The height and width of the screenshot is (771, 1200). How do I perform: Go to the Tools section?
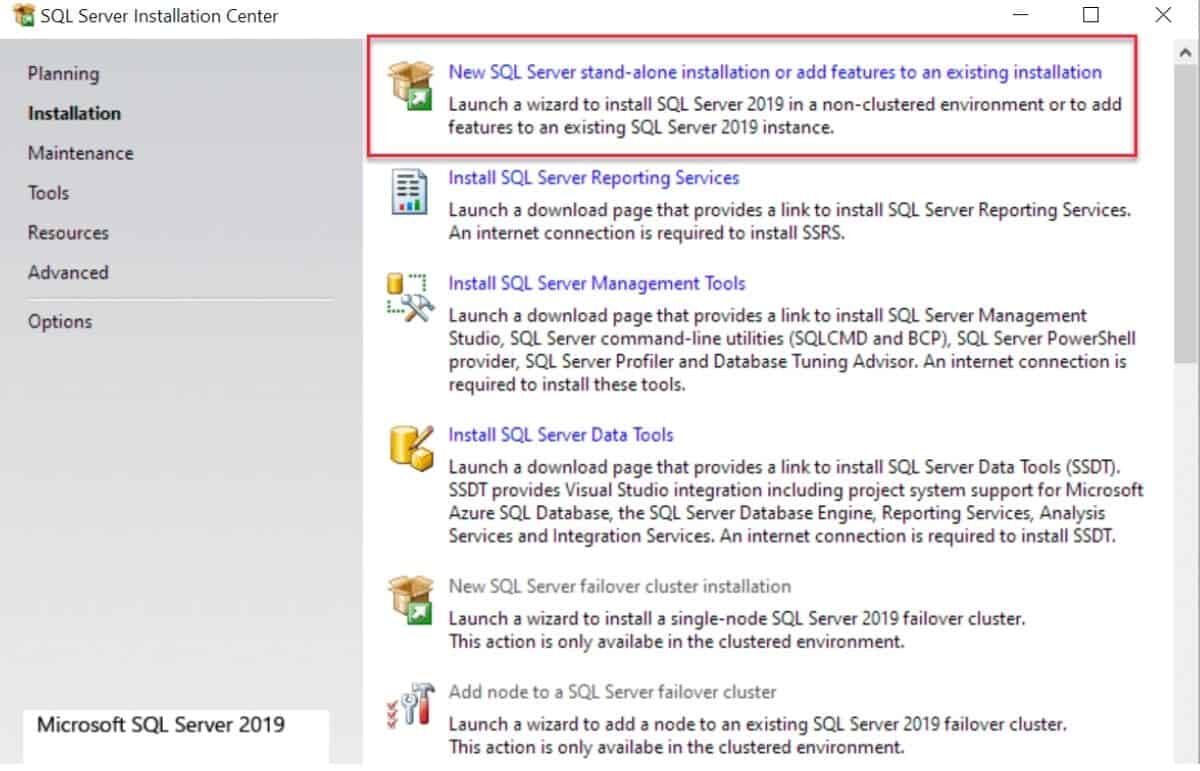pos(48,193)
